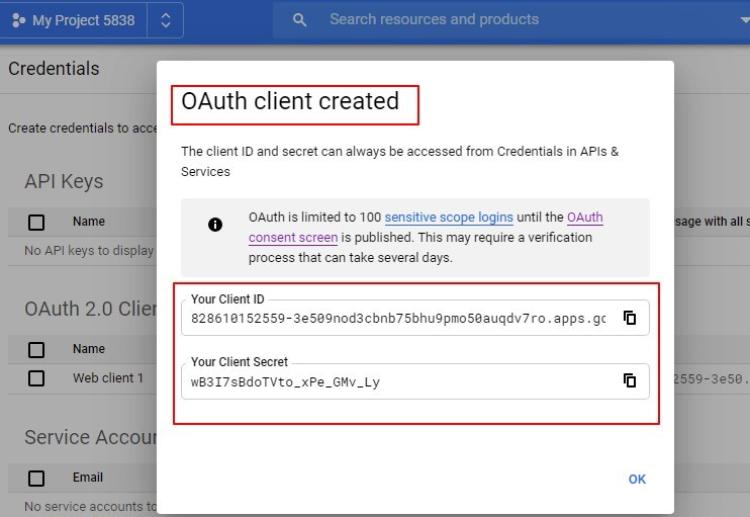The height and width of the screenshot is (517, 750).
Task: Expand the search bar dropdown arrow
Action: (x=744, y=20)
